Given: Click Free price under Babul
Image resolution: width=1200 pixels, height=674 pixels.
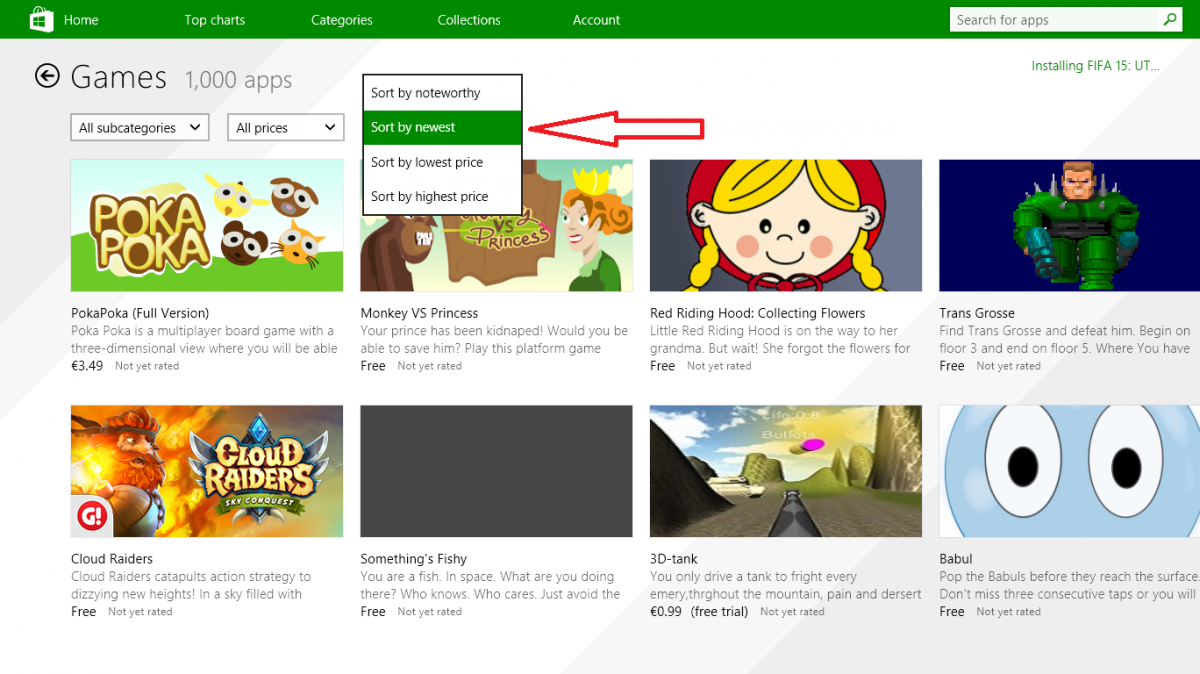Looking at the screenshot, I should [x=952, y=611].
